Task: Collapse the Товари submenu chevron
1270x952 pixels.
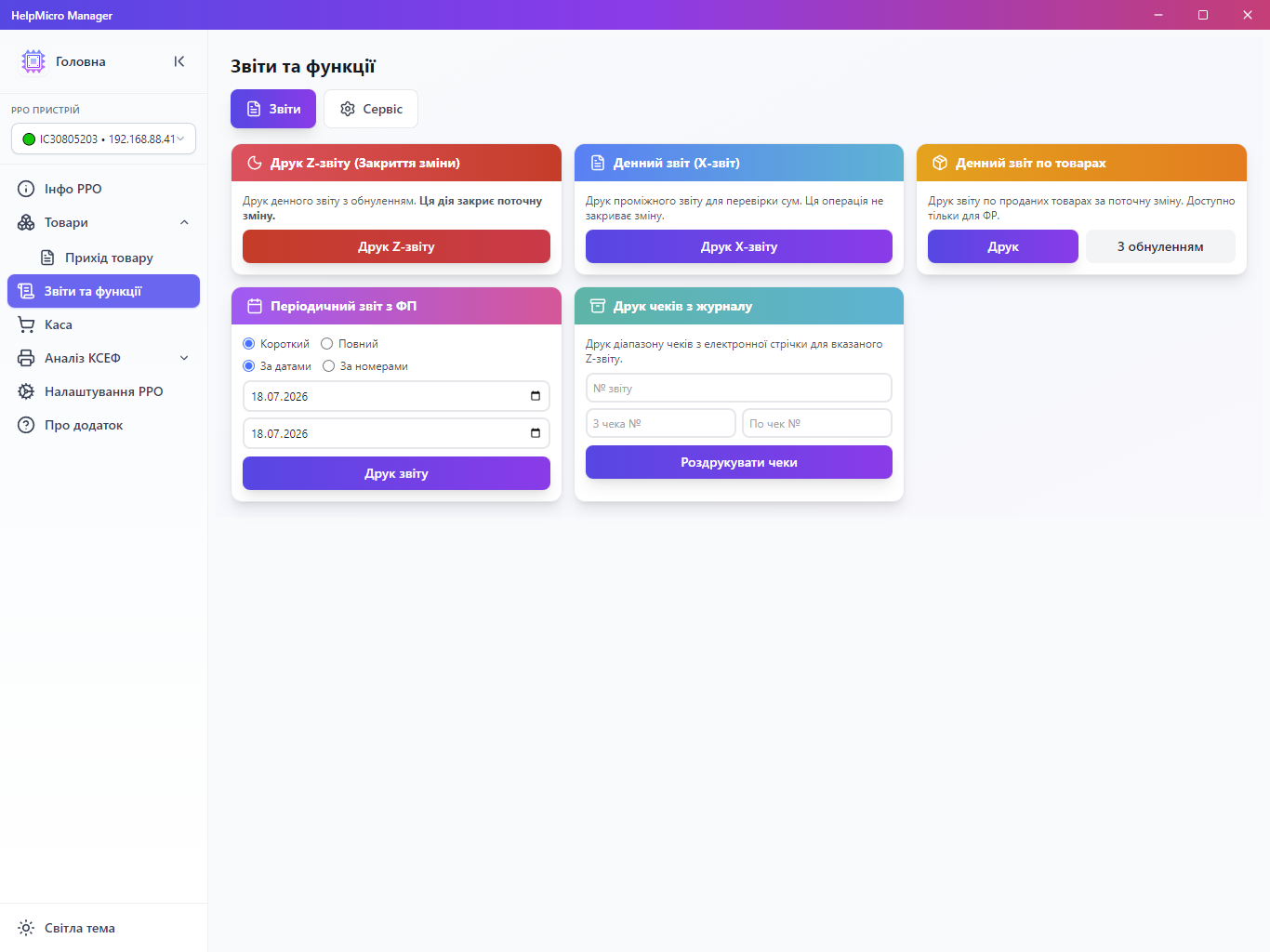Action: click(184, 222)
